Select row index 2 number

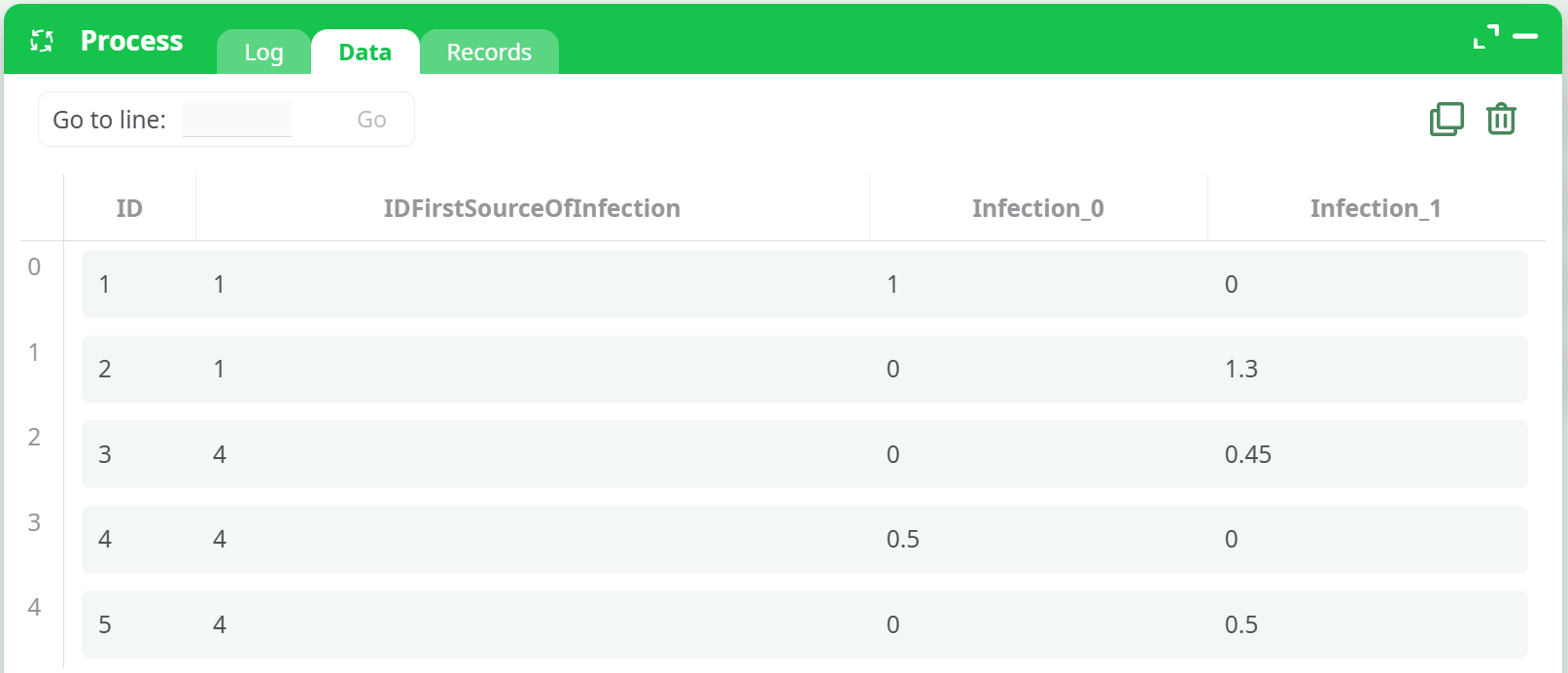click(x=34, y=437)
